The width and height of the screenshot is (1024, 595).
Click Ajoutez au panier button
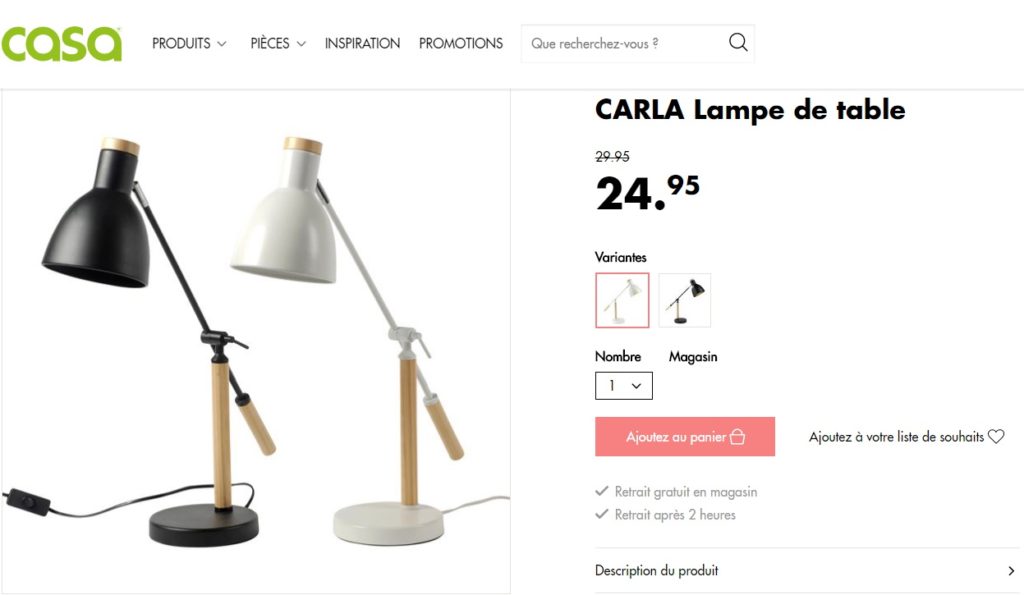pyautogui.click(x=685, y=436)
